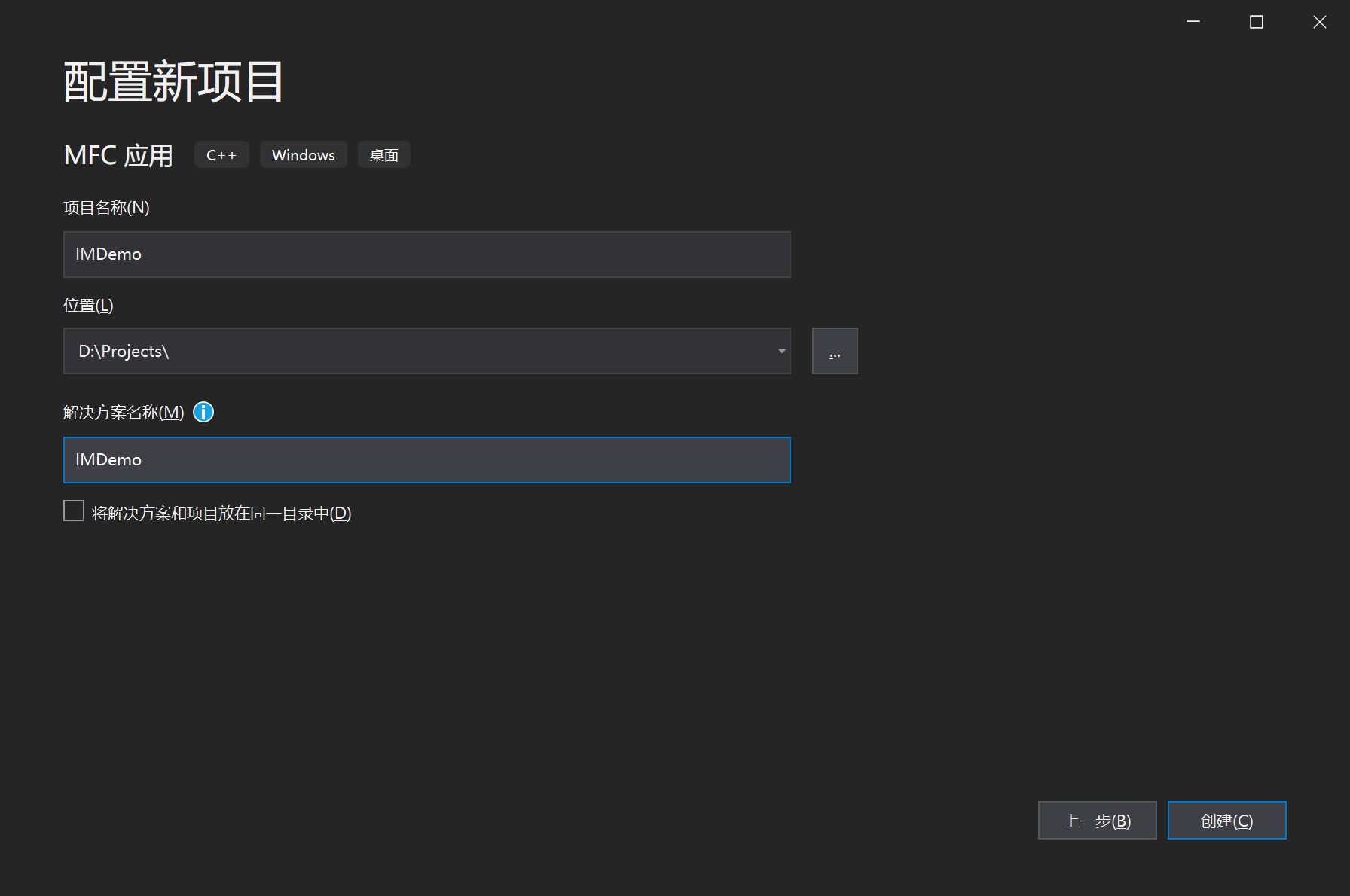Click the MFC 应用 template heading
Image resolution: width=1350 pixels, height=896 pixels.
click(119, 155)
